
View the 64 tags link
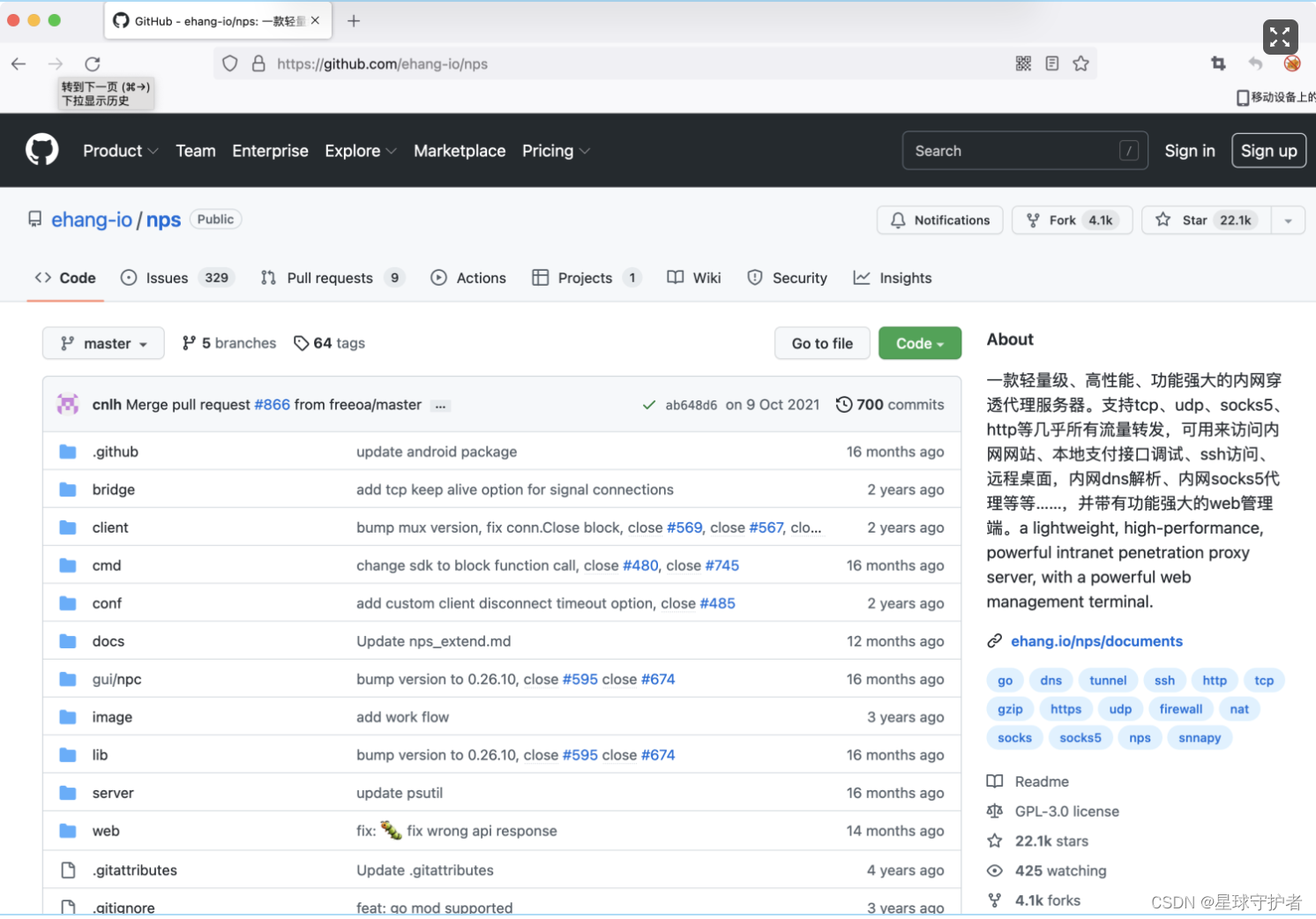pyautogui.click(x=329, y=343)
